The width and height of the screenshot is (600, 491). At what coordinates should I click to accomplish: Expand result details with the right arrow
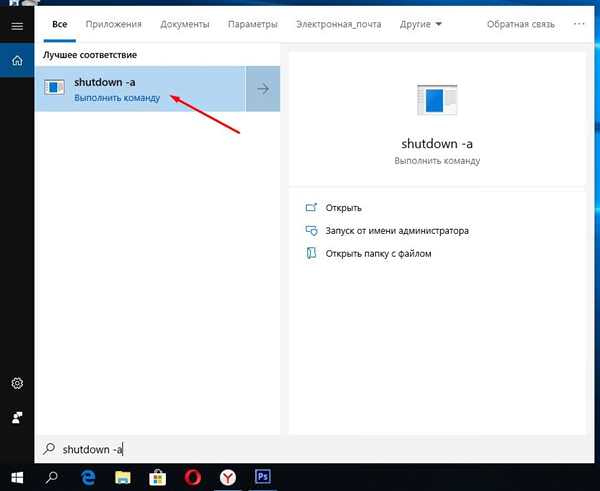[263, 89]
